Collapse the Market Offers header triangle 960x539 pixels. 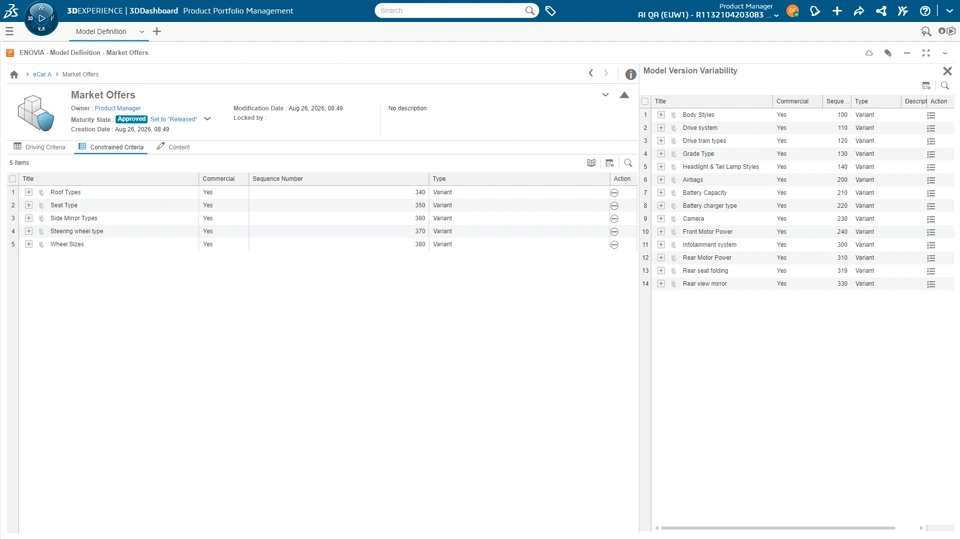(624, 95)
